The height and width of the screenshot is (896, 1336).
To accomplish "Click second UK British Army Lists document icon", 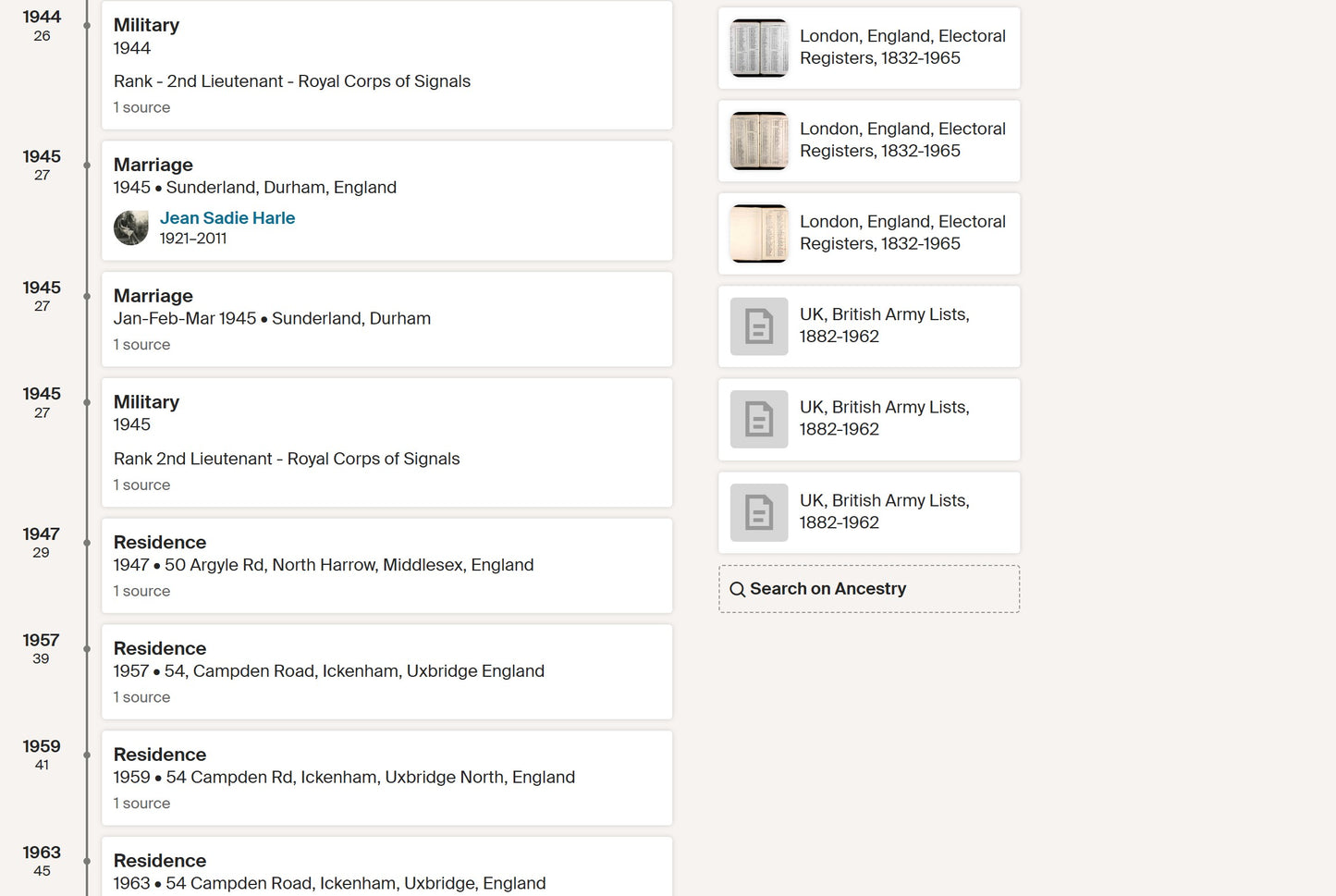I will point(759,419).
